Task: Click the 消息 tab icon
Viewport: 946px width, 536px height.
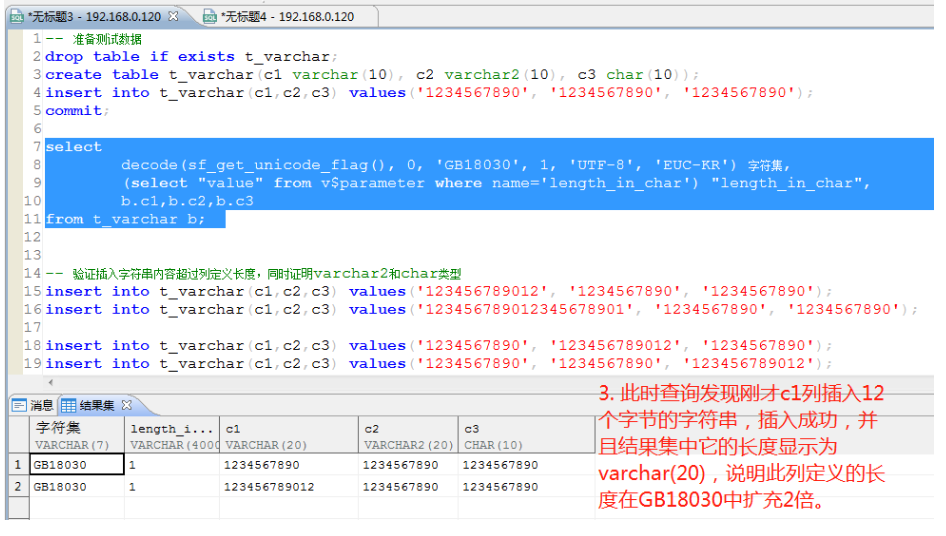Action: (19, 405)
